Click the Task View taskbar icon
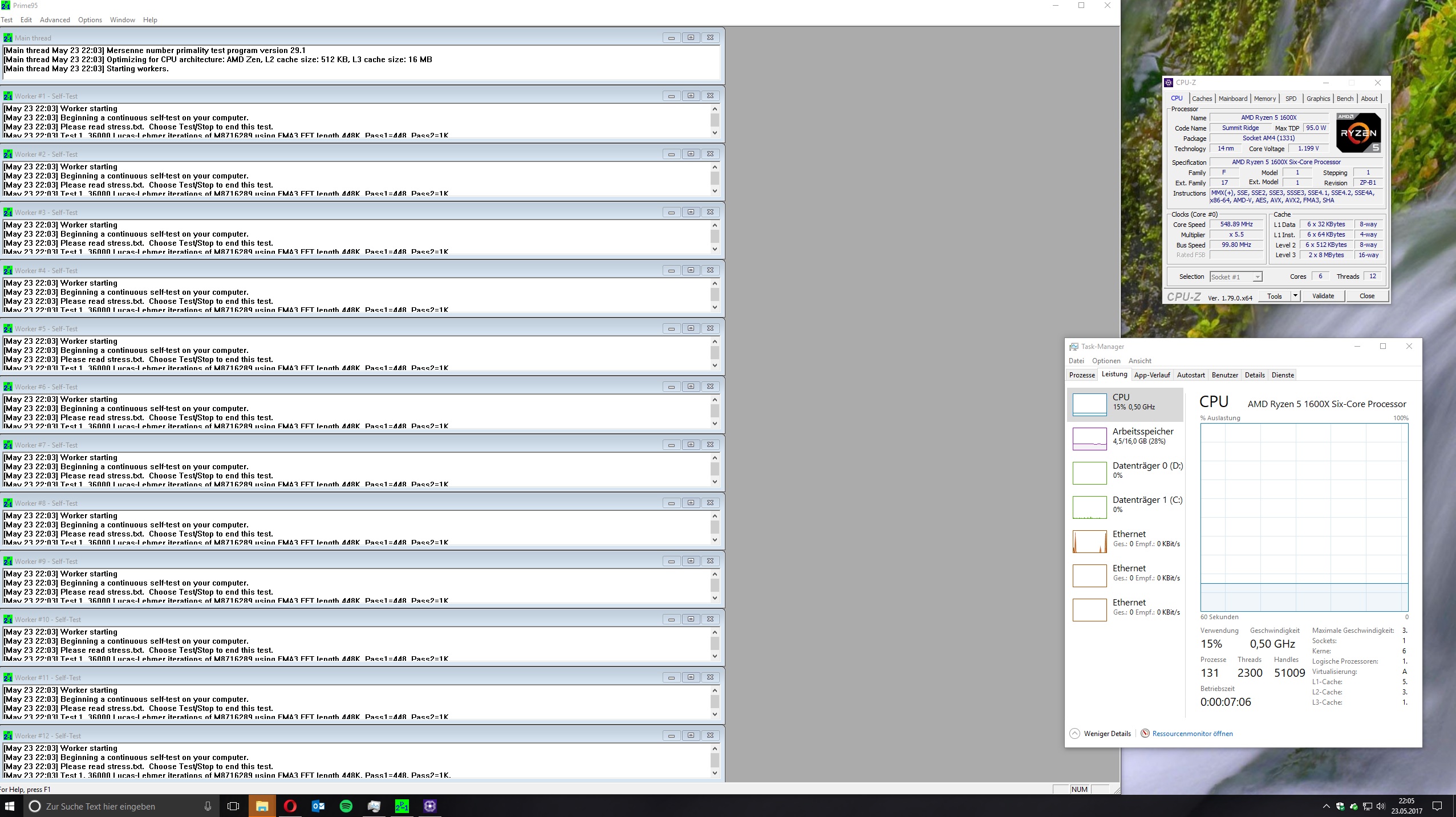 tap(233, 806)
